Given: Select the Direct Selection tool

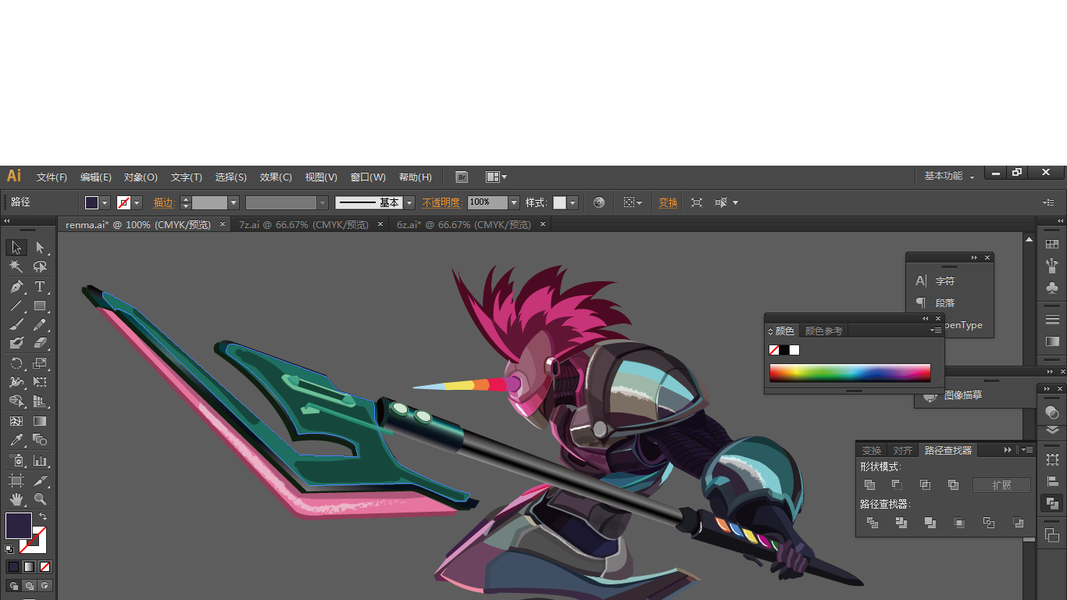Looking at the screenshot, I should 40,248.
